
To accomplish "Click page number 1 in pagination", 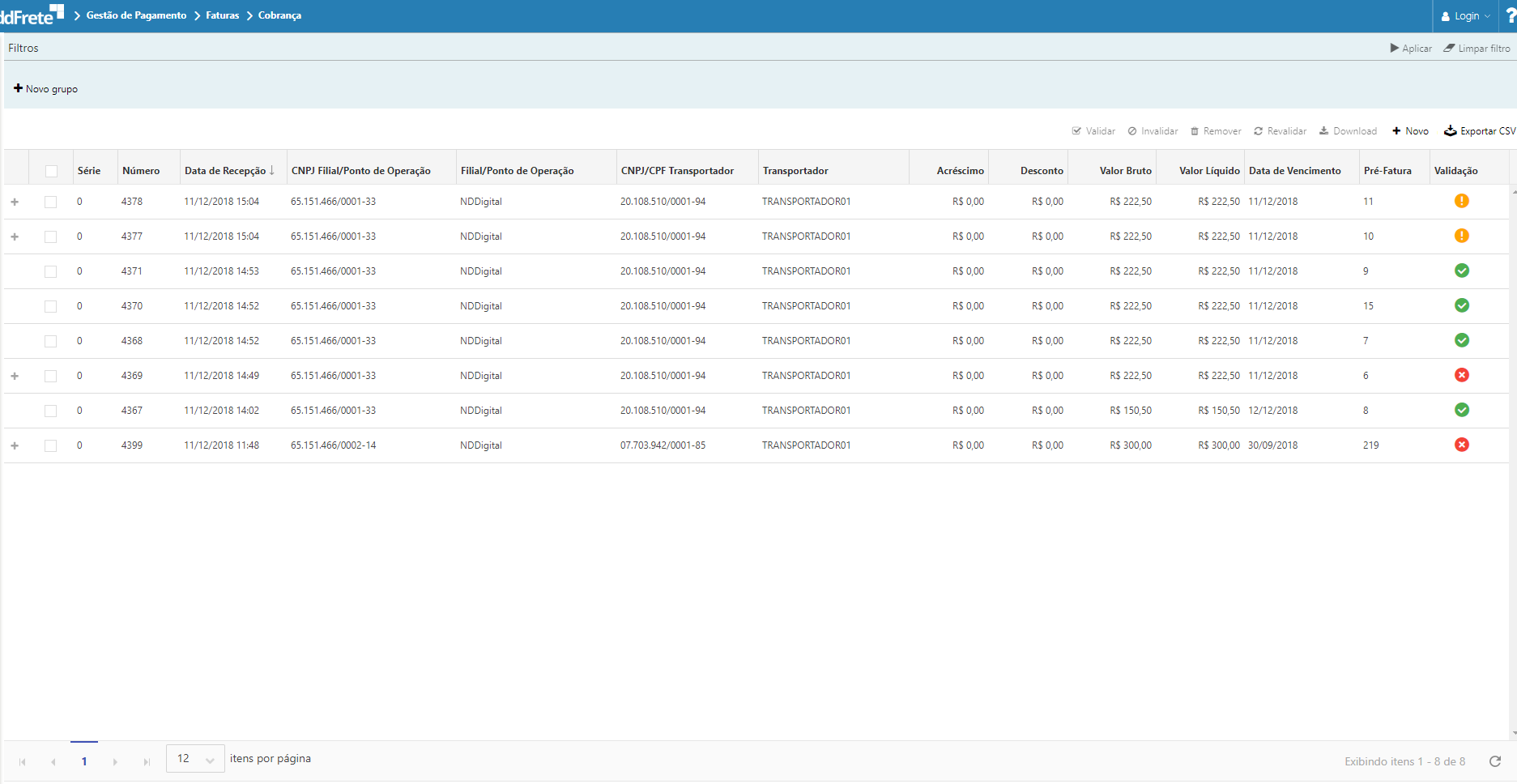I will click(x=84, y=761).
